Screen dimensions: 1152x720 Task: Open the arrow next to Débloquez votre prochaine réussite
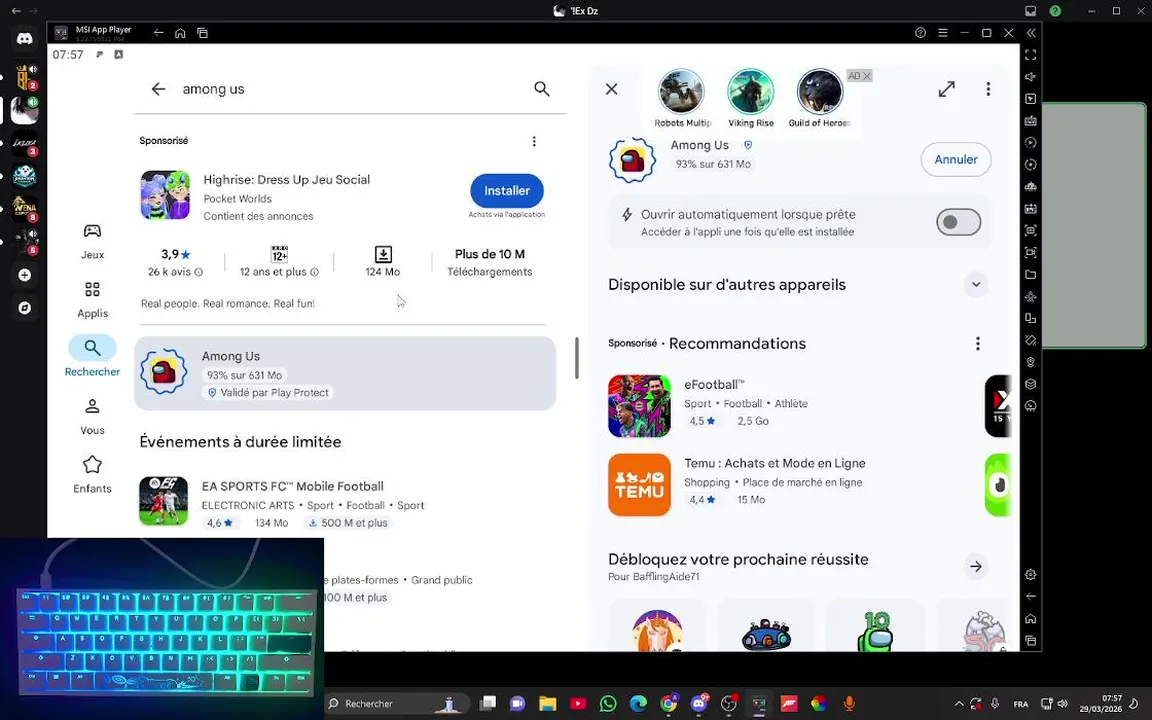click(x=976, y=566)
